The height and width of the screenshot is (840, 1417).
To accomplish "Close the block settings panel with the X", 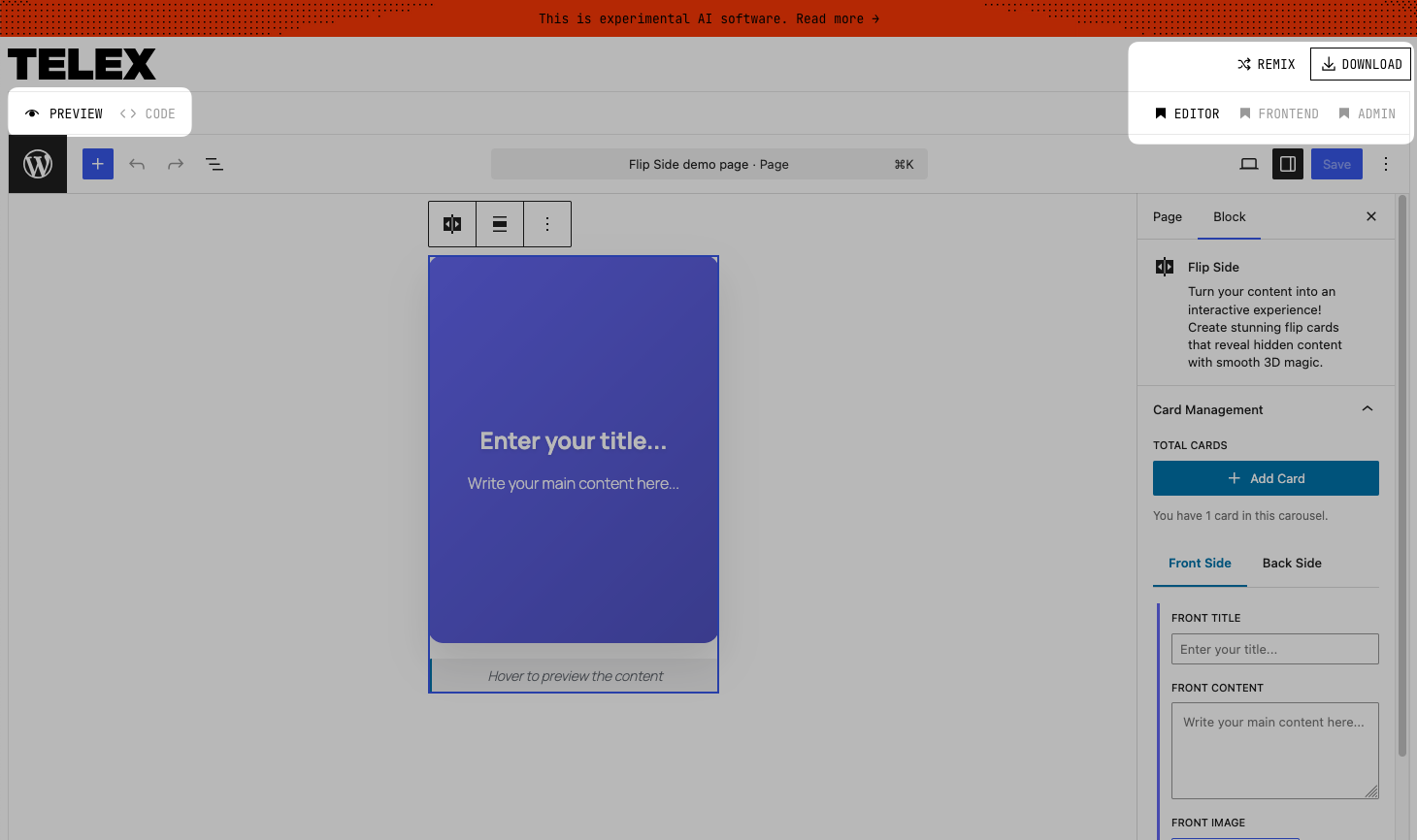I will pyautogui.click(x=1370, y=216).
